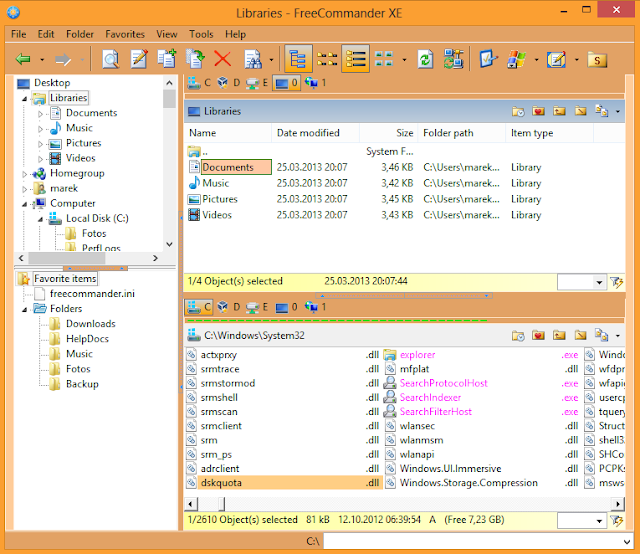Click root-folder icon in Libraries header
The width and height of the screenshot is (640, 554).
(x=580, y=111)
